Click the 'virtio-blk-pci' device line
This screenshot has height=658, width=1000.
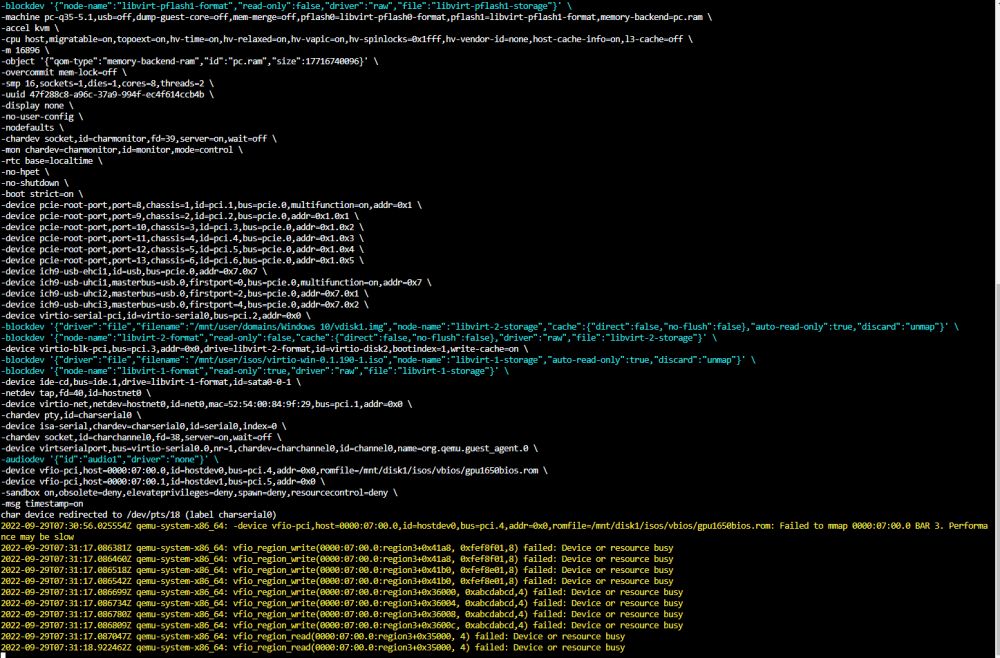click(x=265, y=349)
